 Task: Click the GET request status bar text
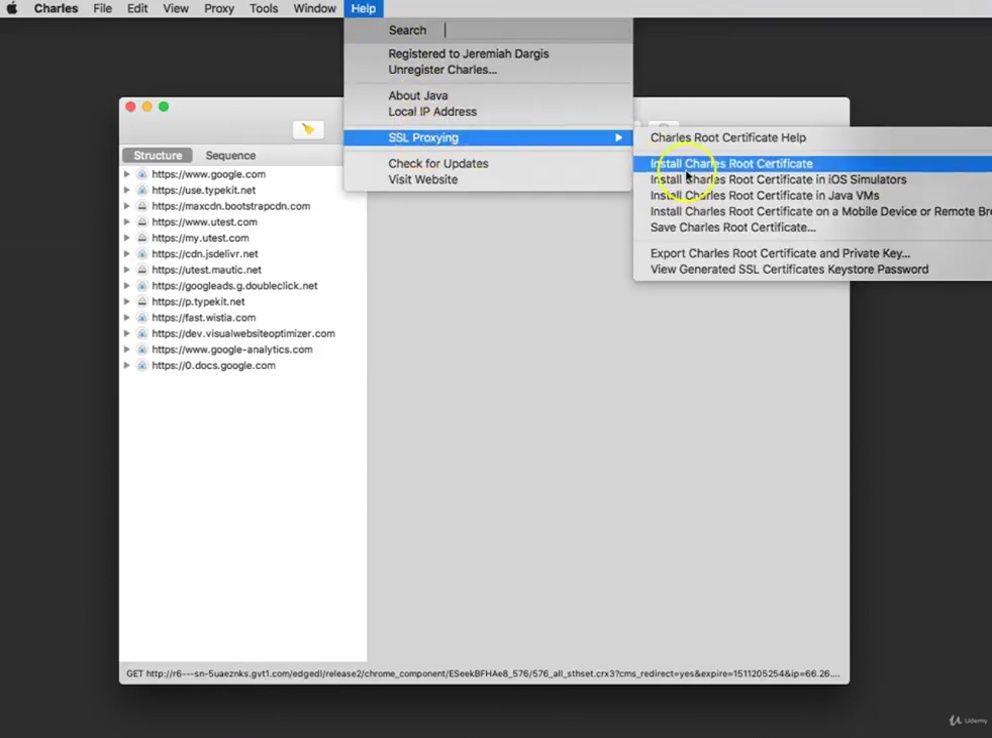[483, 673]
